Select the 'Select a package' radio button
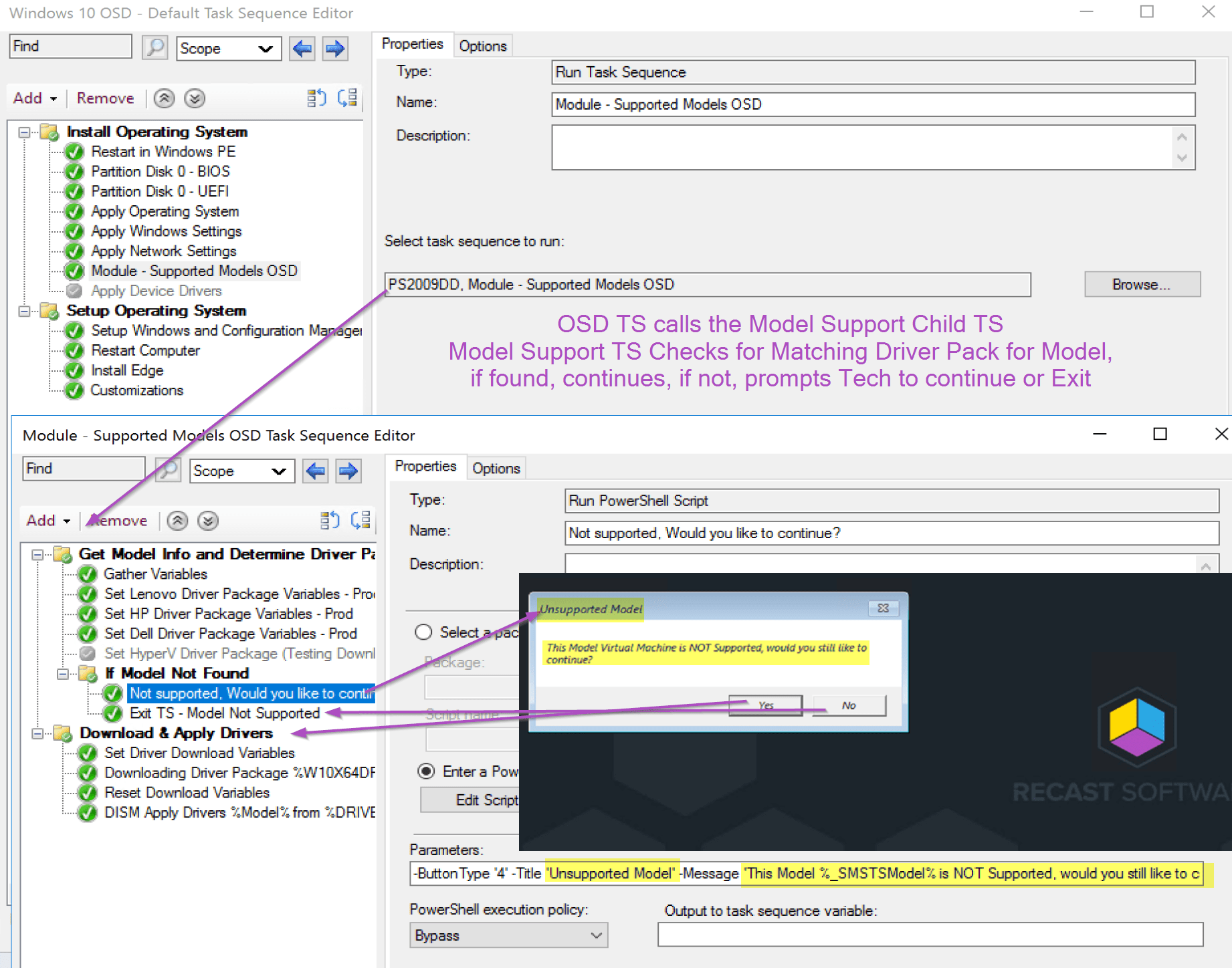 pos(423,632)
